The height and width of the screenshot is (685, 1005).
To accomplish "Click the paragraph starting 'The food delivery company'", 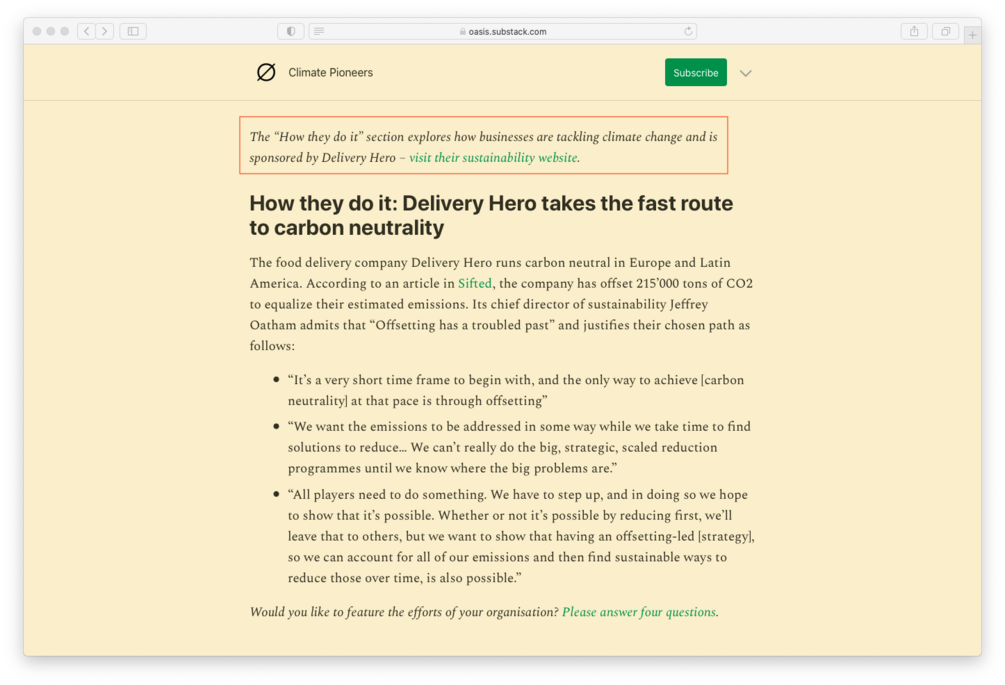I will [x=501, y=304].
